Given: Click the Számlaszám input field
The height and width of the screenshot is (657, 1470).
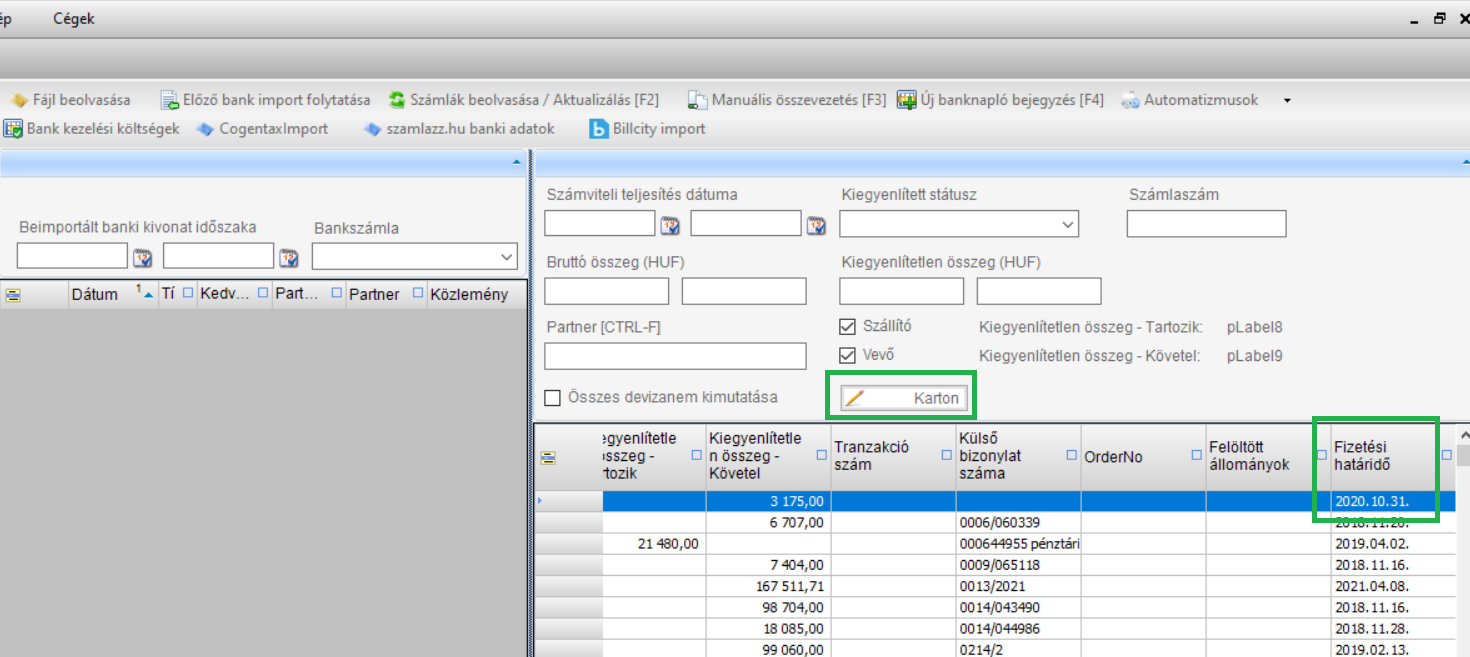Looking at the screenshot, I should click(x=1206, y=225).
